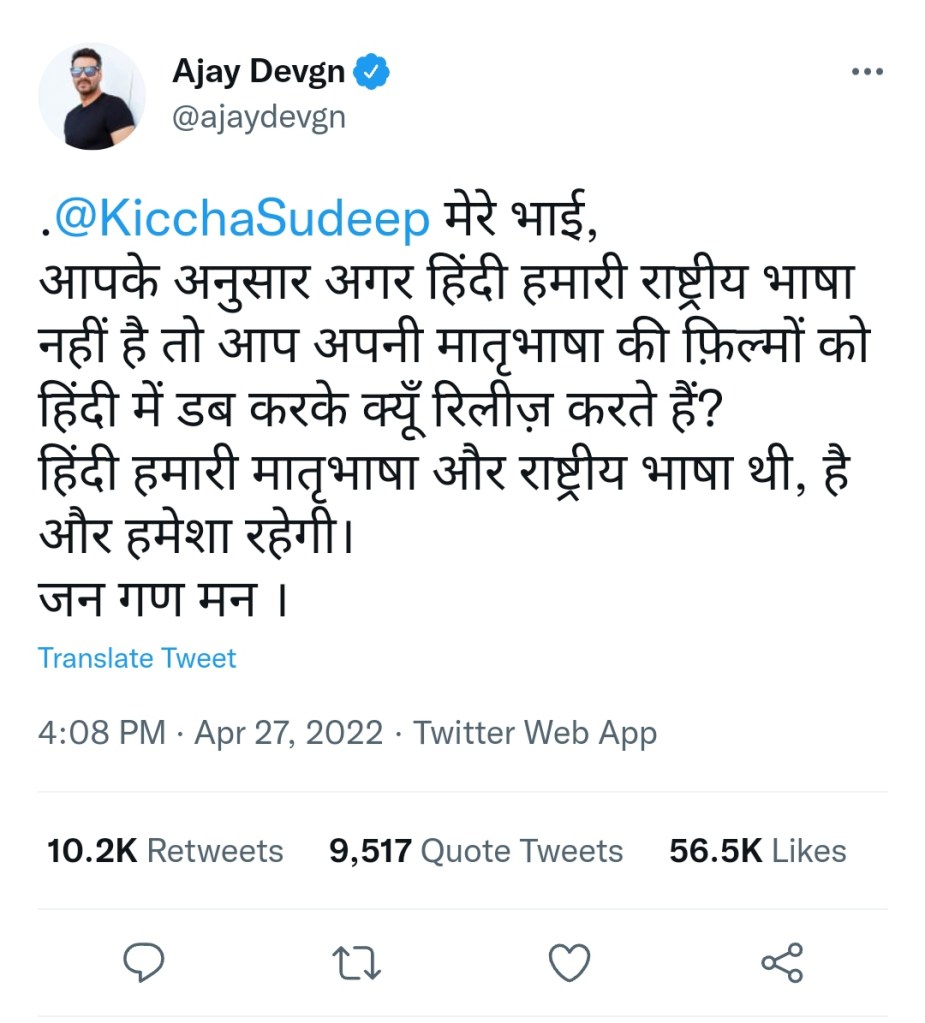
Task: Open the 4:08 PM timestamp link
Action: coord(101,734)
